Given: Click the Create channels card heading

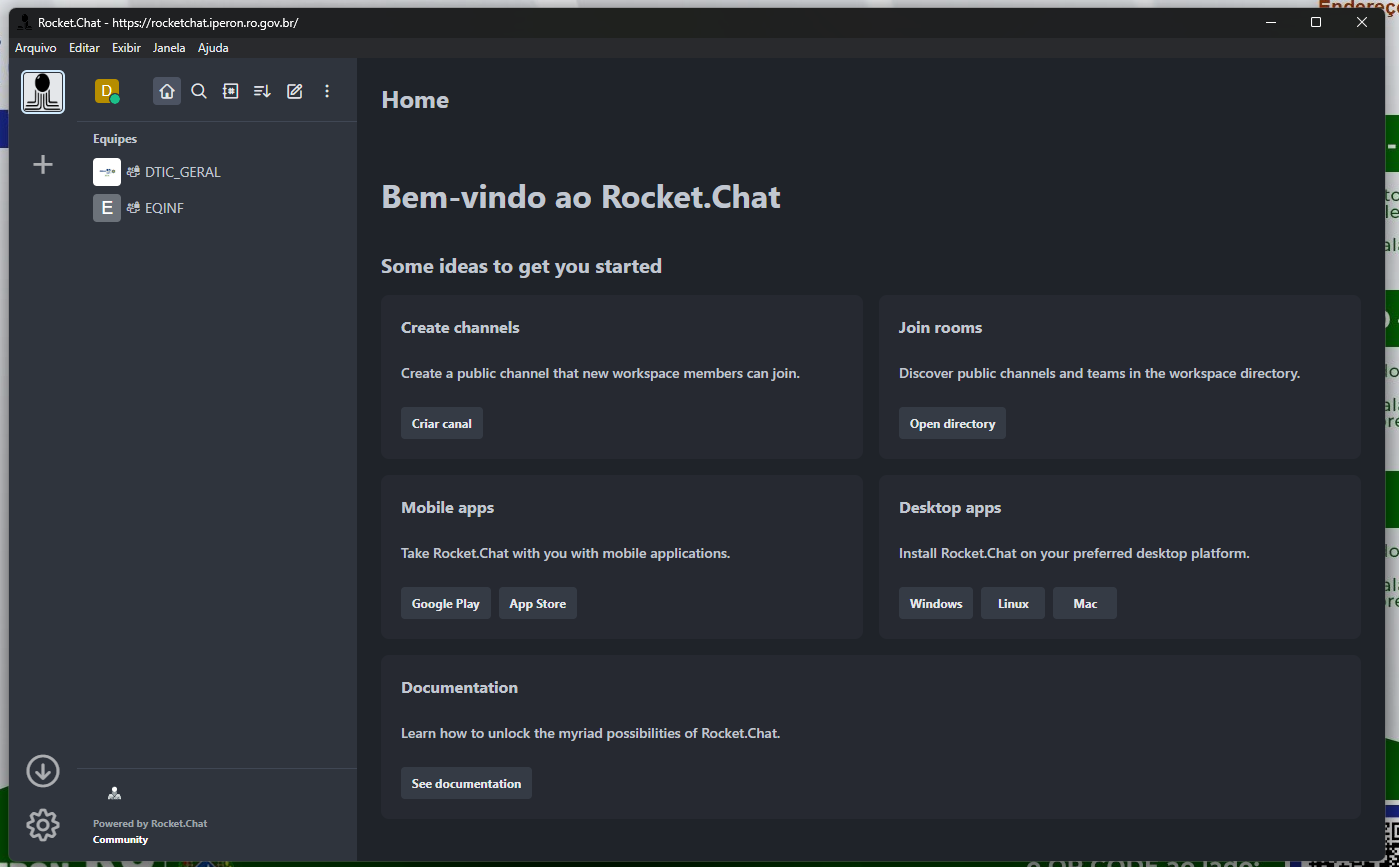Looking at the screenshot, I should (x=460, y=328).
